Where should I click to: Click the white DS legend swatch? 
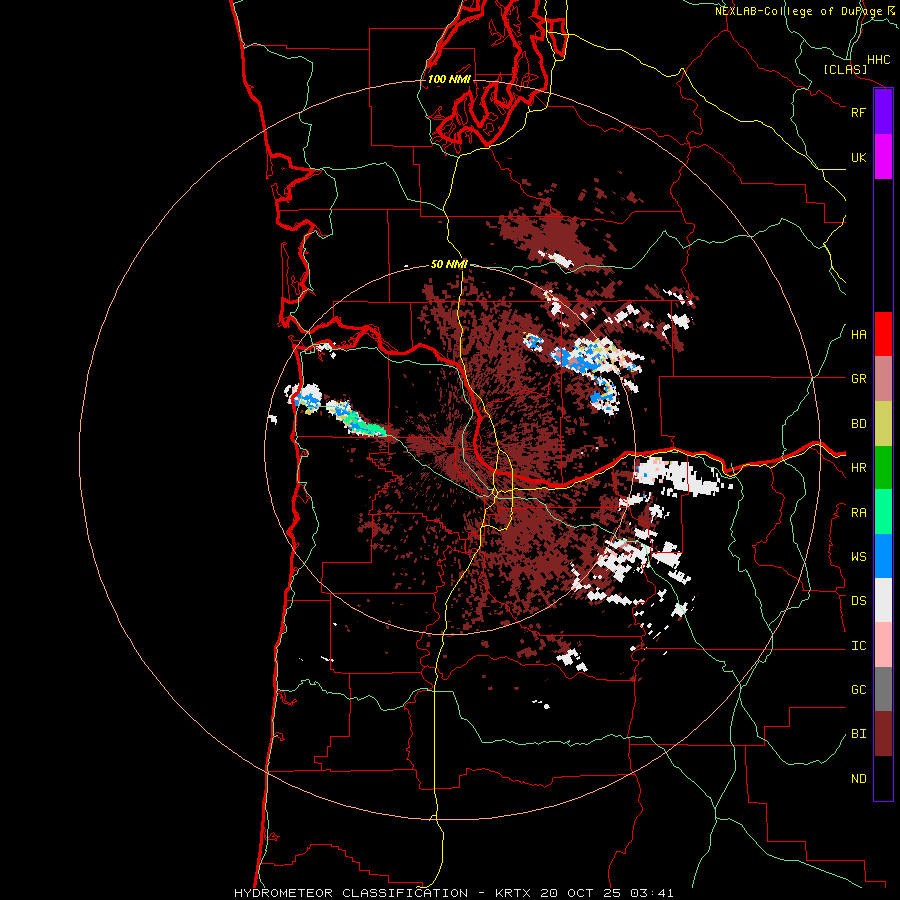click(883, 600)
